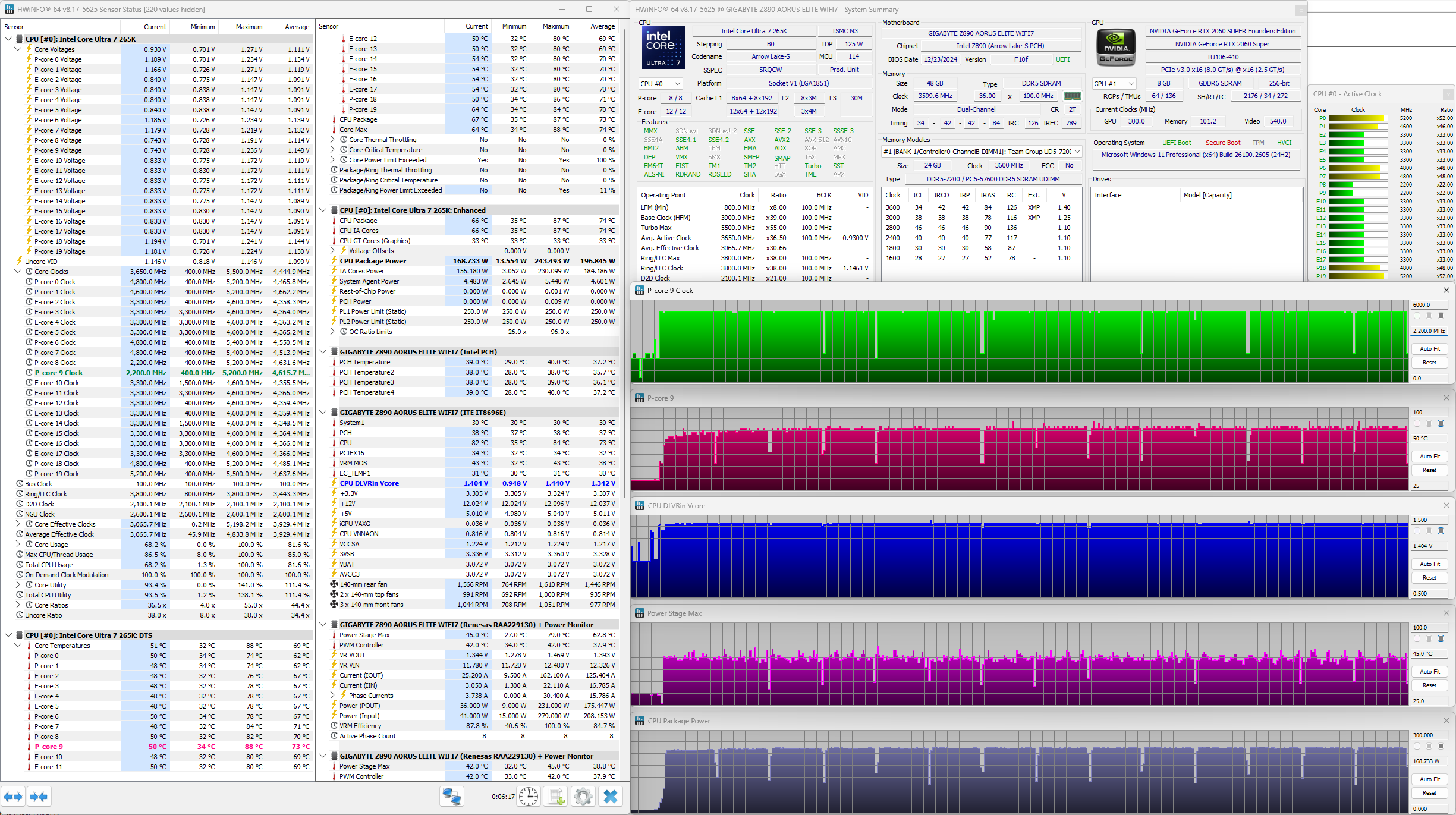Open sensor settings gear icon
1456x815 pixels.
(x=583, y=797)
